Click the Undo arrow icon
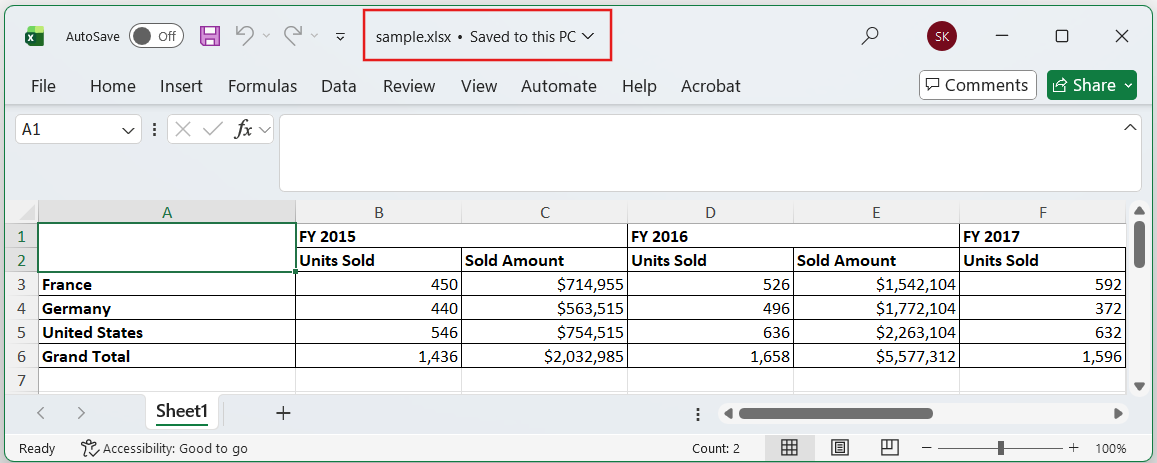The height and width of the screenshot is (463, 1157). (x=244, y=36)
